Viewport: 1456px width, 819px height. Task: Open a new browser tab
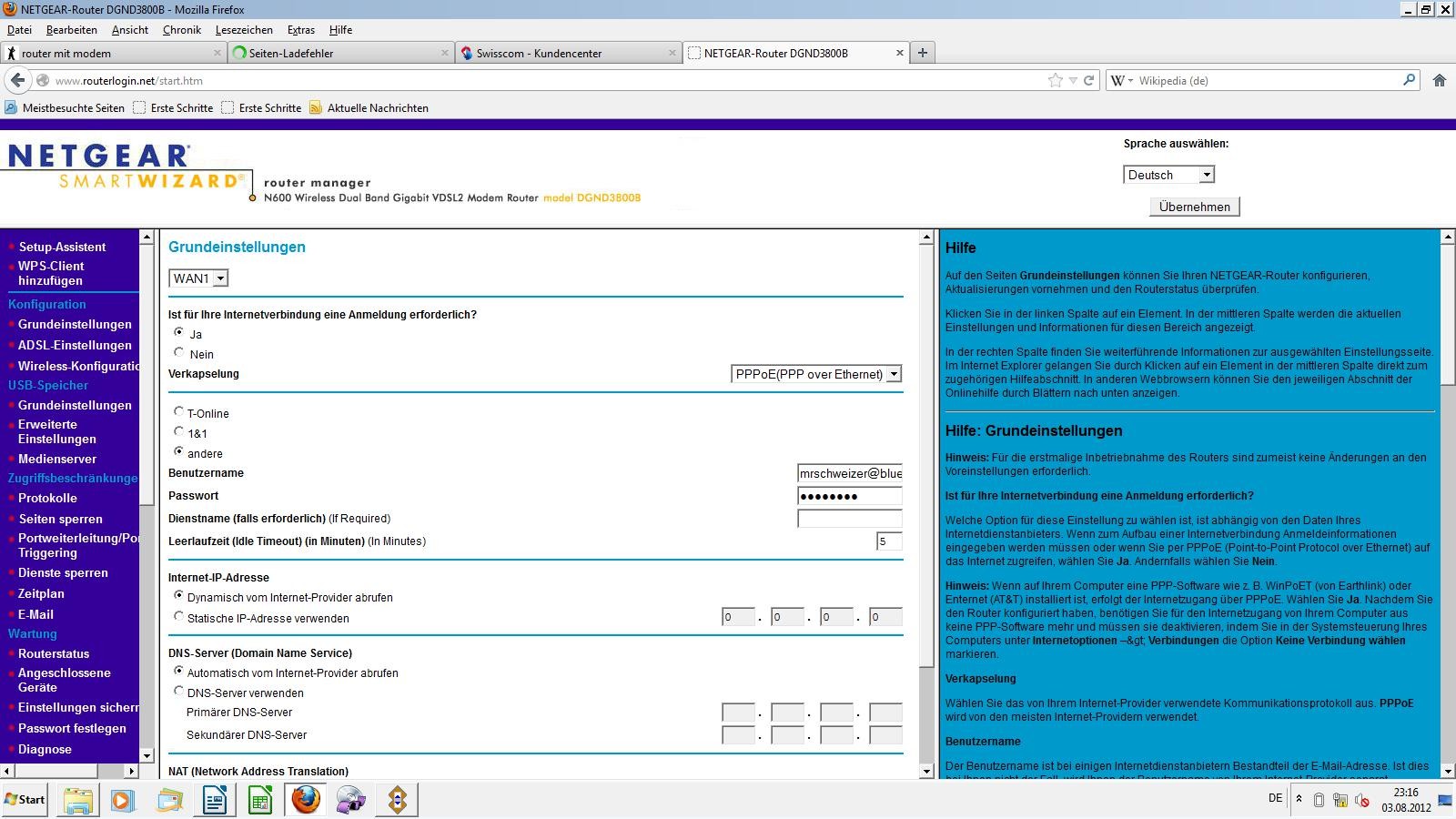(922, 53)
